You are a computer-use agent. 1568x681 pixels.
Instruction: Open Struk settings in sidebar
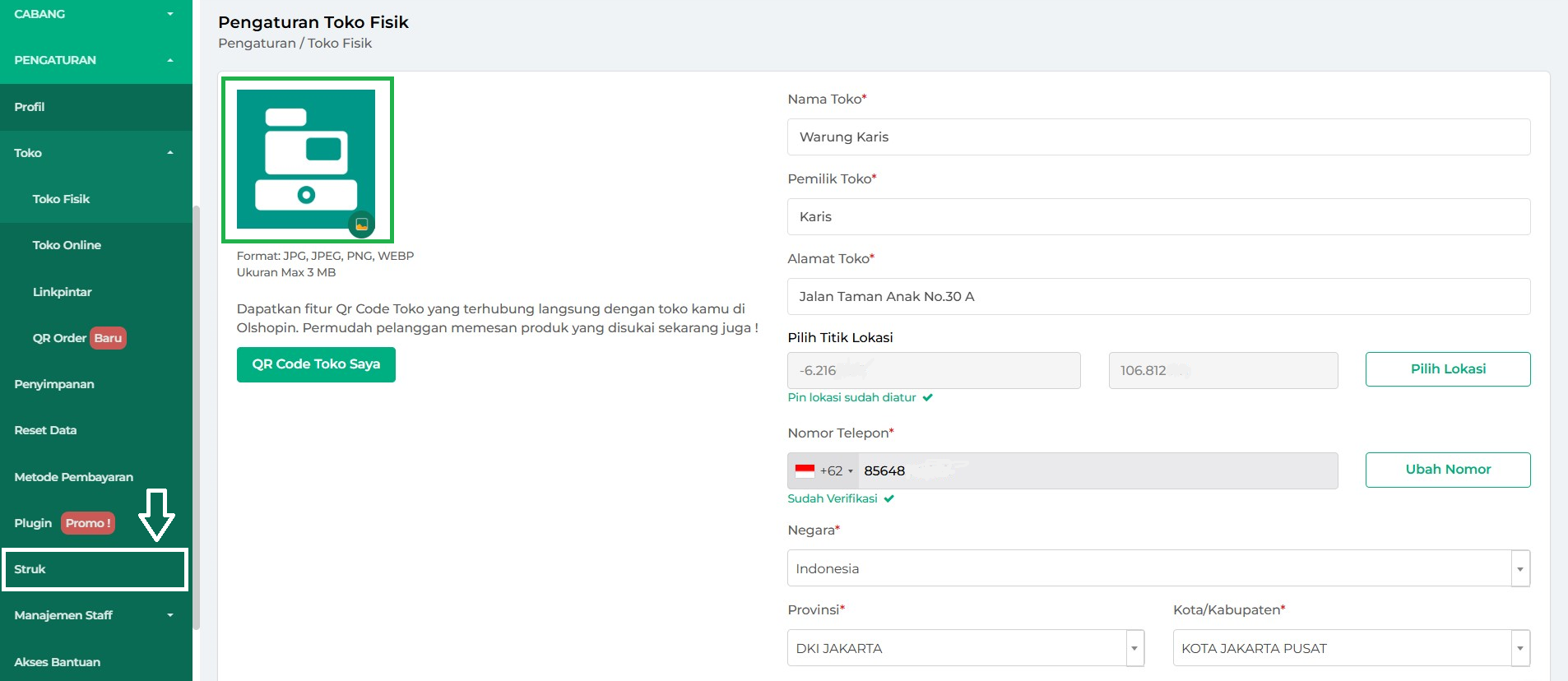tap(96, 569)
